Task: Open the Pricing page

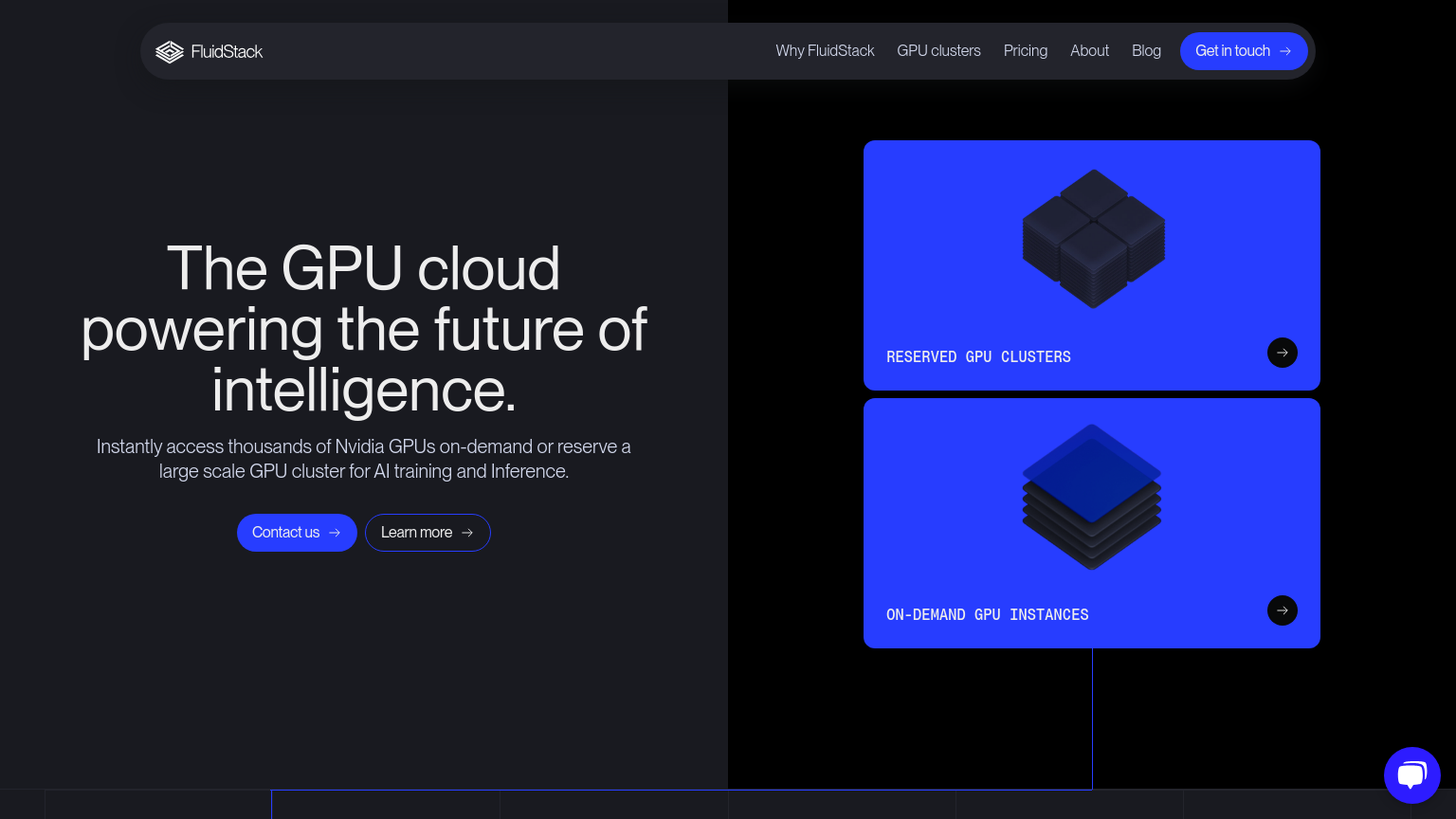Action: [1026, 51]
